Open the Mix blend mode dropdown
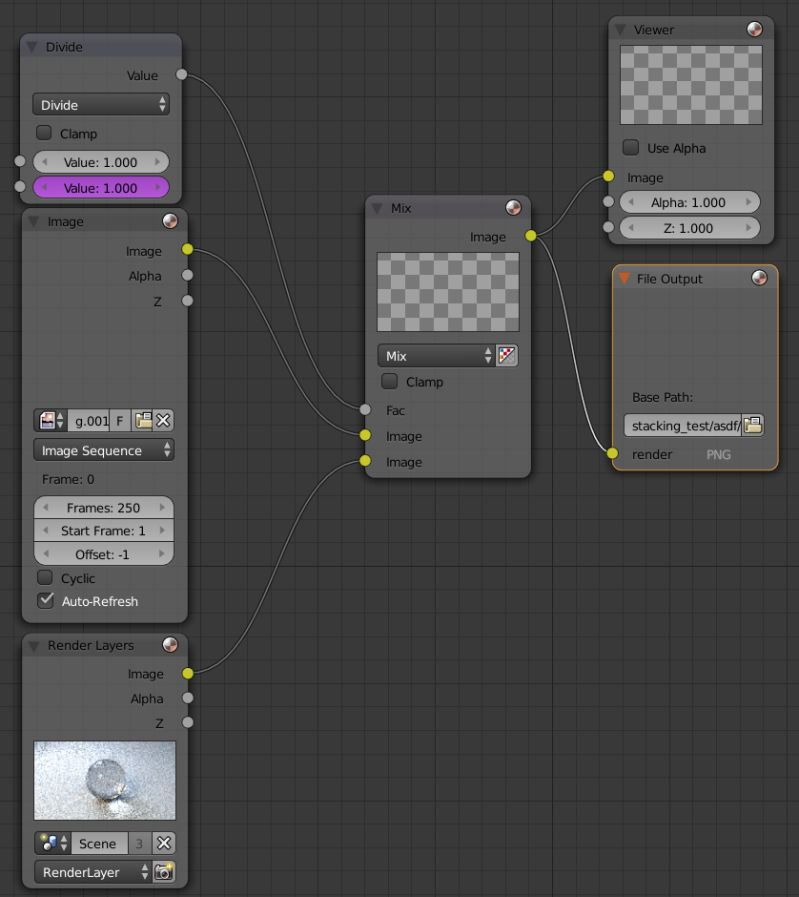The image size is (799, 897). (436, 355)
